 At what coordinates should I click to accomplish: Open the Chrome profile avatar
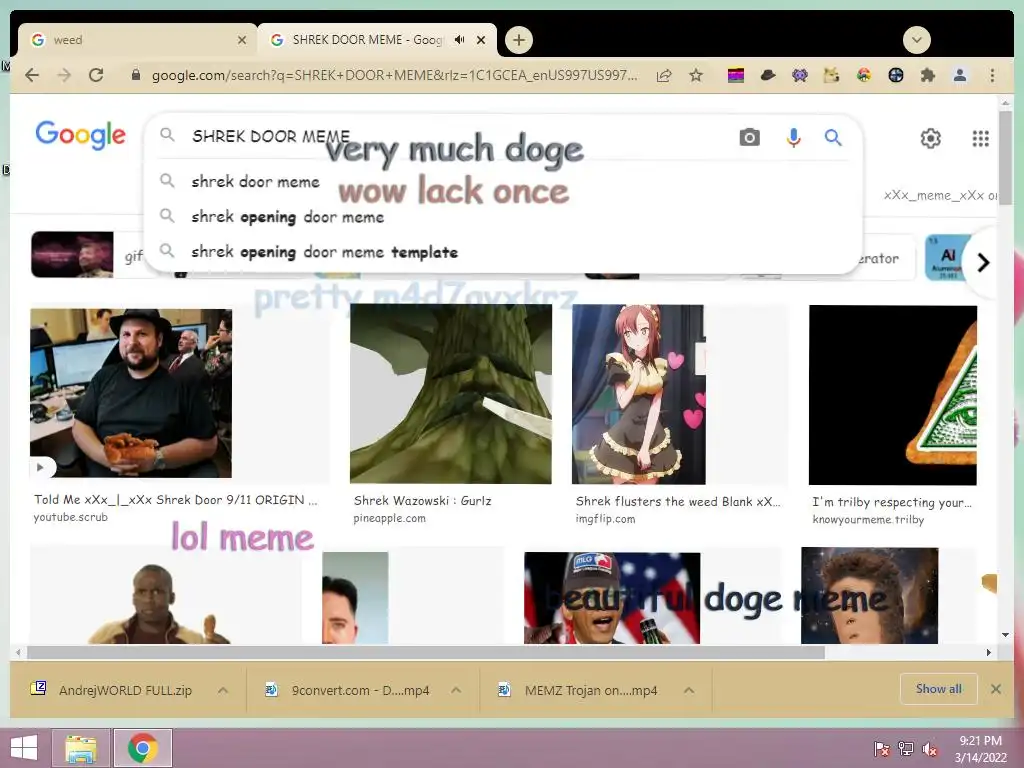pyautogui.click(x=959, y=75)
